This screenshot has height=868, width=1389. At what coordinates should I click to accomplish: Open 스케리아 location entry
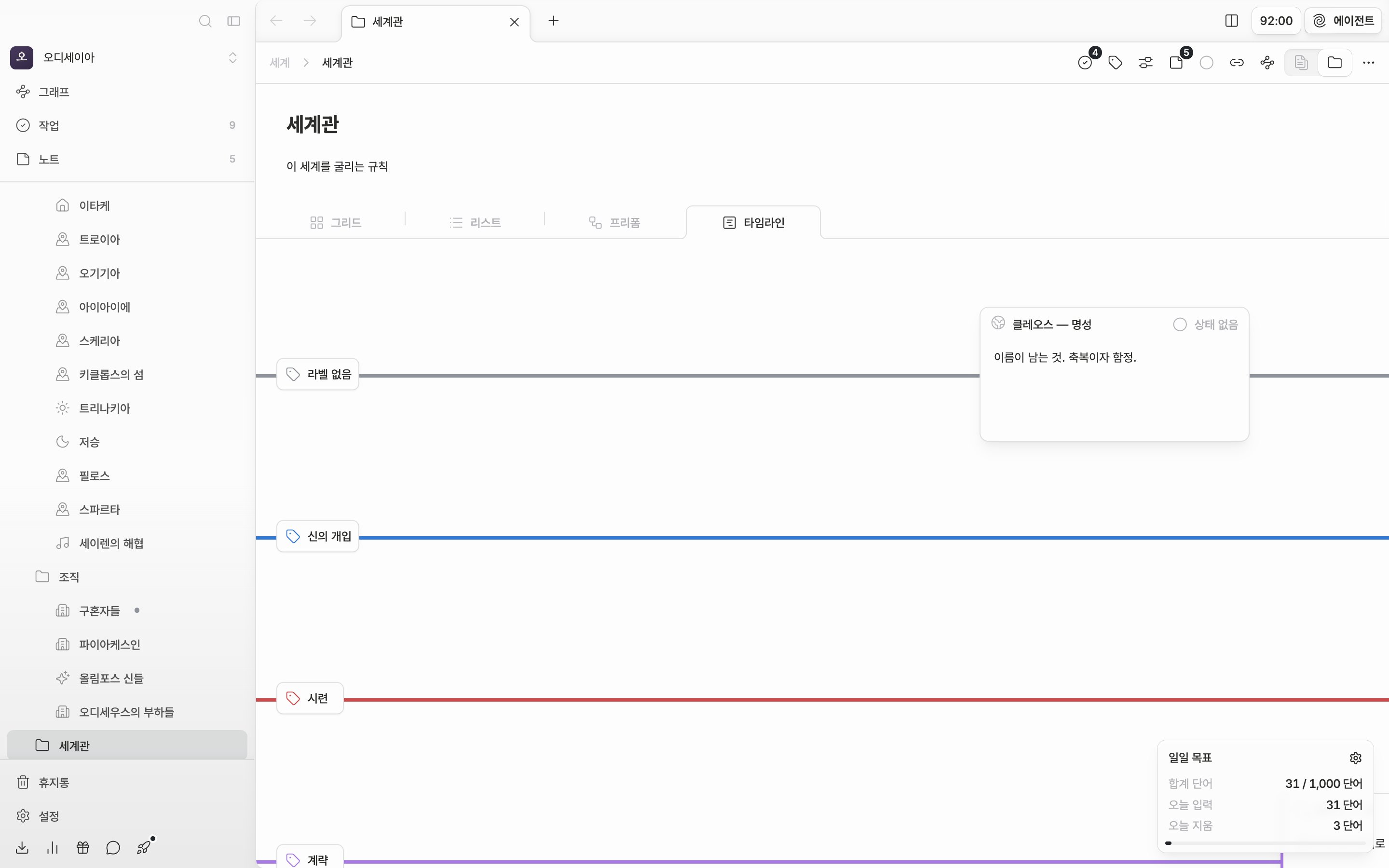pyautogui.click(x=127, y=341)
